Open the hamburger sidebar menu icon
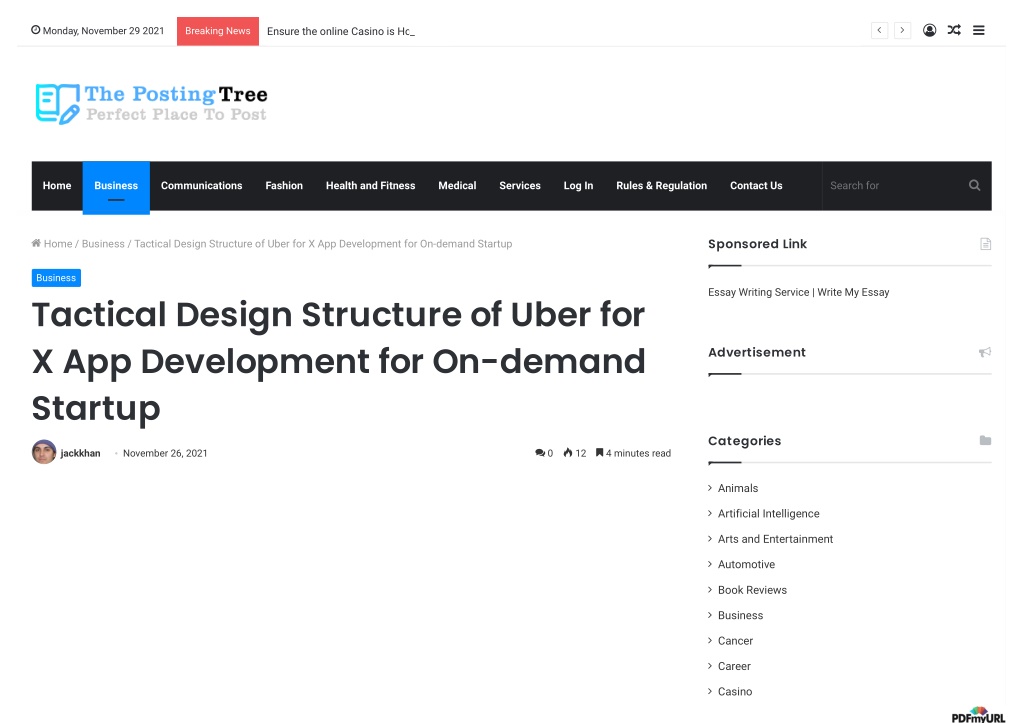 [x=978, y=30]
